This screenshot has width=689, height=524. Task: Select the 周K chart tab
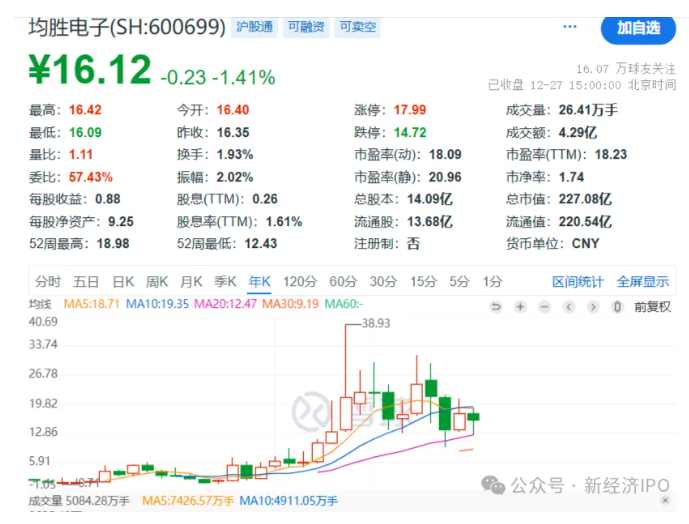pyautogui.click(x=157, y=281)
